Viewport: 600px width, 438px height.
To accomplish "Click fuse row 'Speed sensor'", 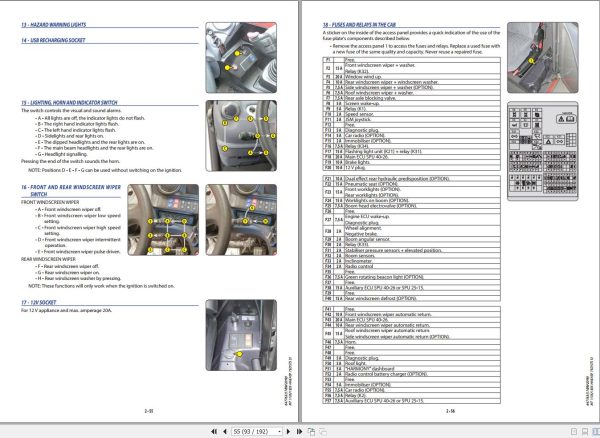I will (x=412, y=114).
